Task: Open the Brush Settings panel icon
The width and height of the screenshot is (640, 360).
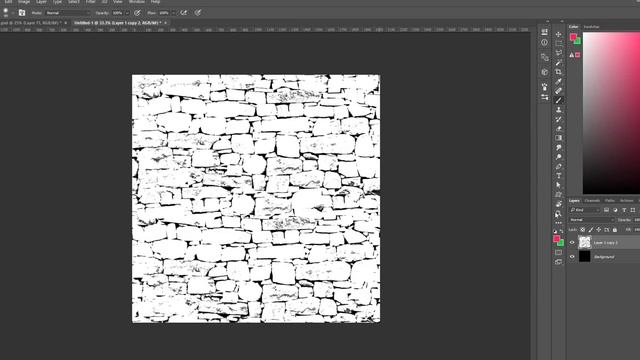Action: (x=544, y=87)
